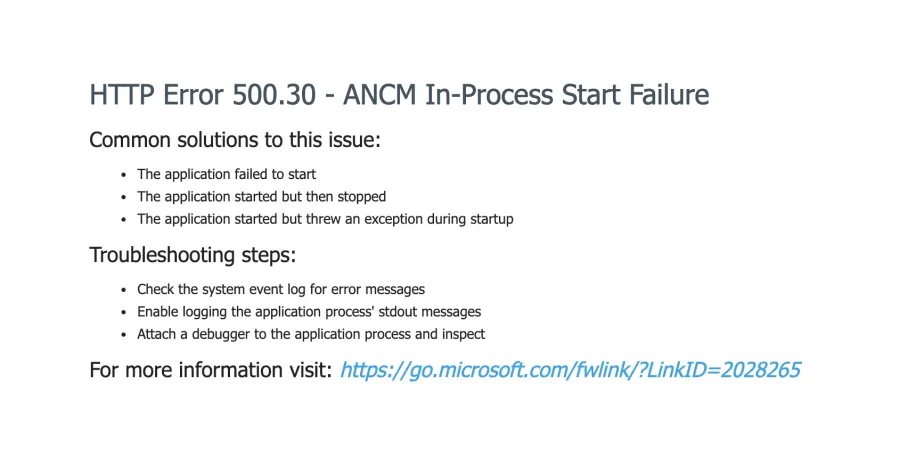Click the bullet before "threw an exception" line
Viewport: 900px width, 455px height.
(x=123, y=219)
